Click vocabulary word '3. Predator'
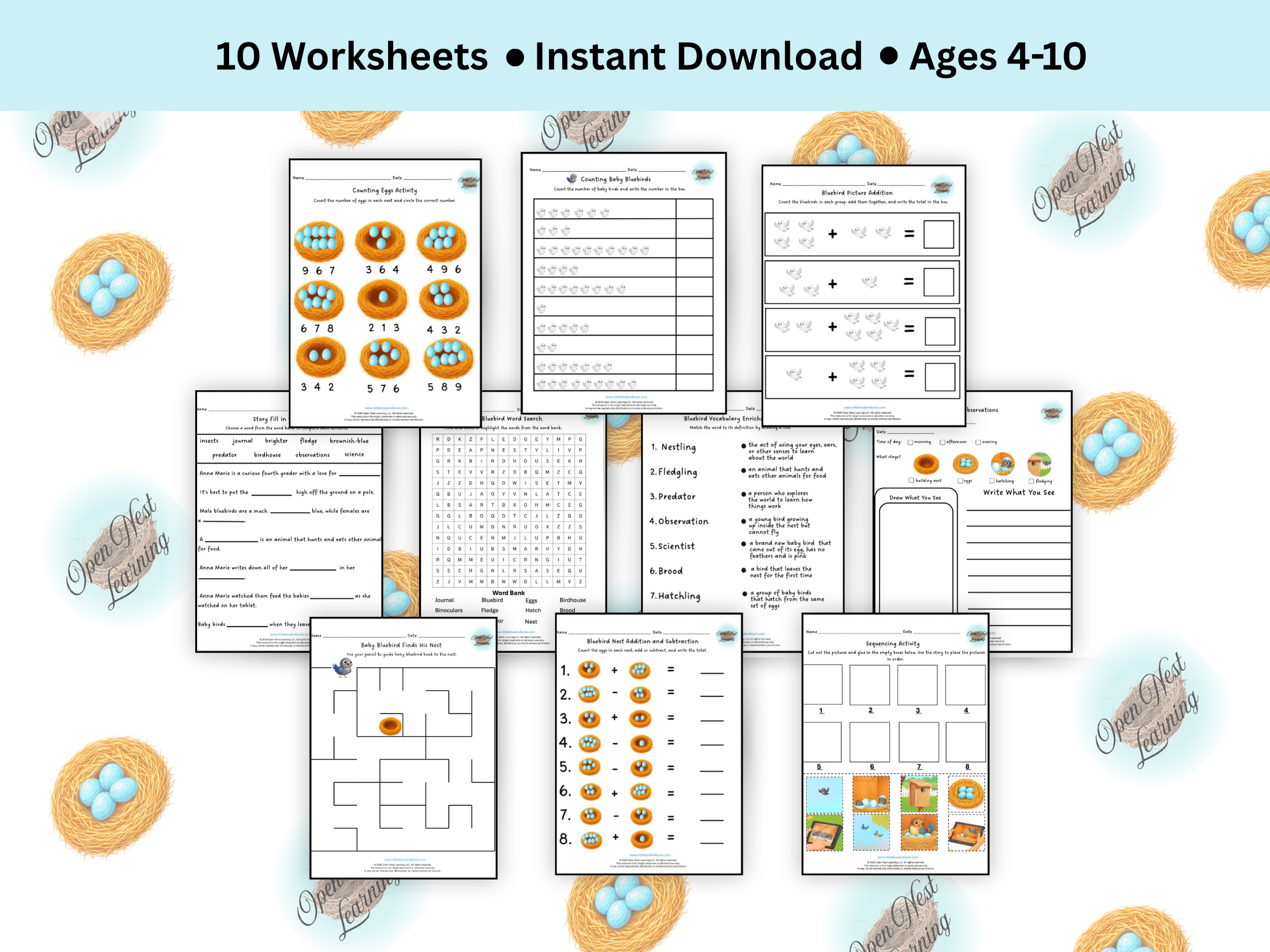This screenshot has height=952, width=1270. pyautogui.click(x=672, y=497)
